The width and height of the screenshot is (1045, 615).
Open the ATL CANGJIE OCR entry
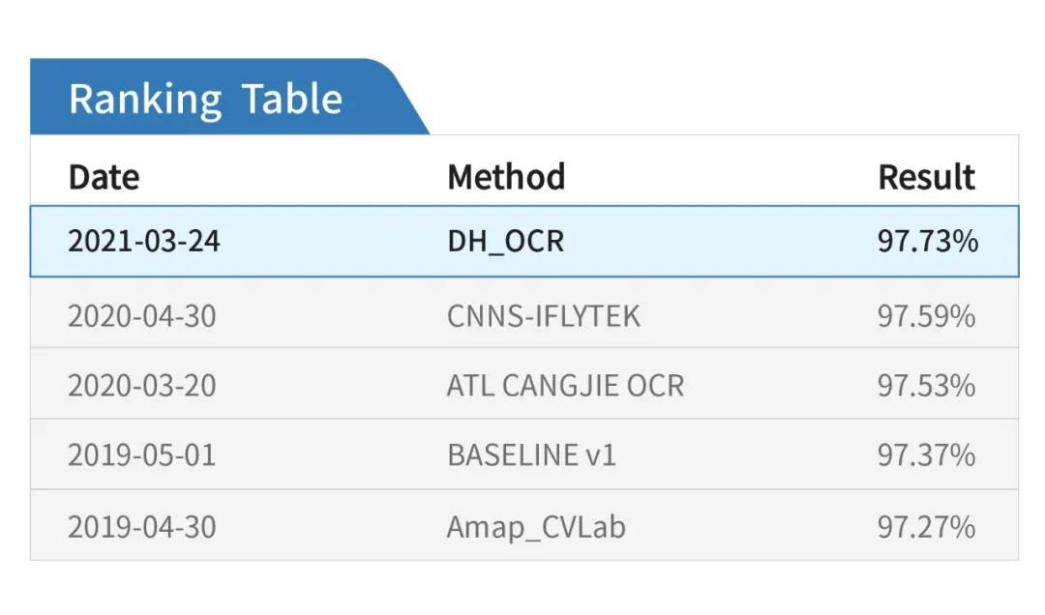565,385
